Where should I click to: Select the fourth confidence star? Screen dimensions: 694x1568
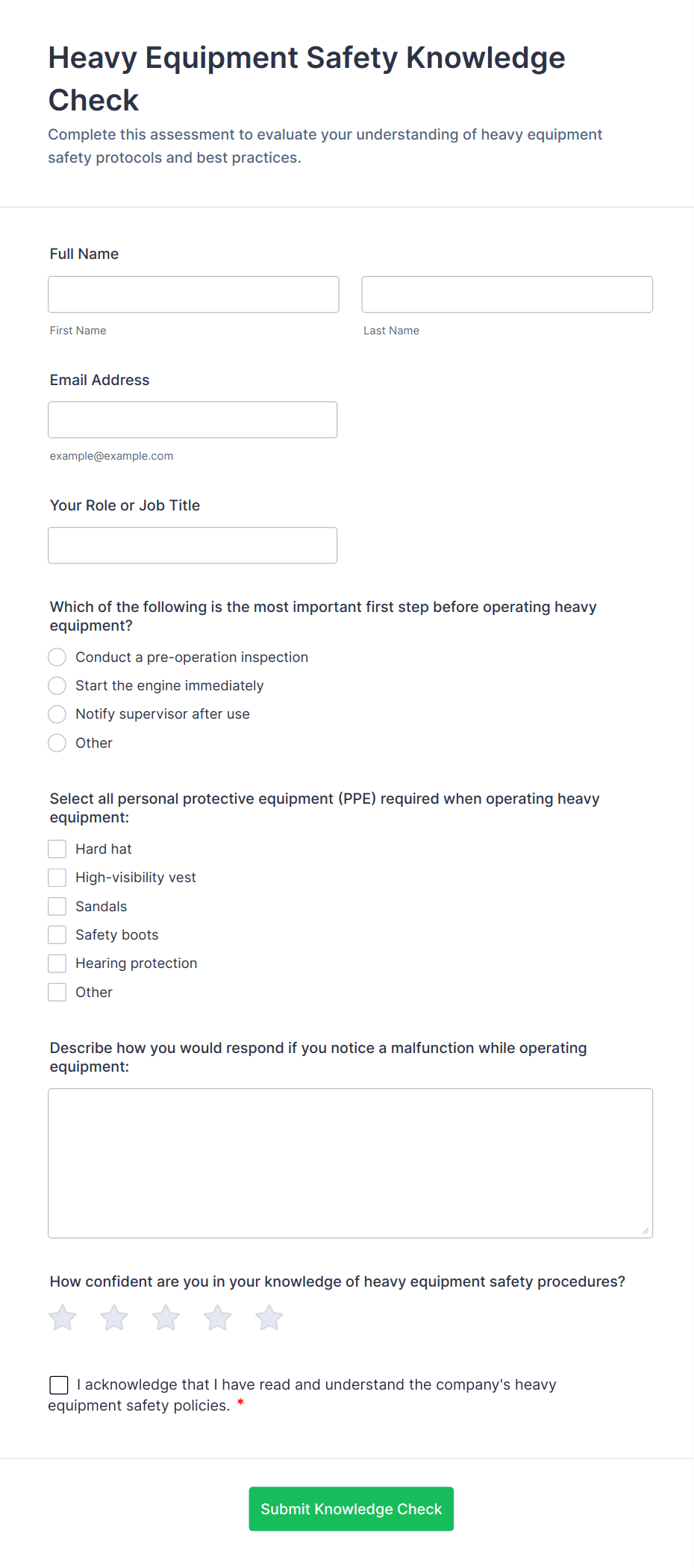coord(217,1317)
